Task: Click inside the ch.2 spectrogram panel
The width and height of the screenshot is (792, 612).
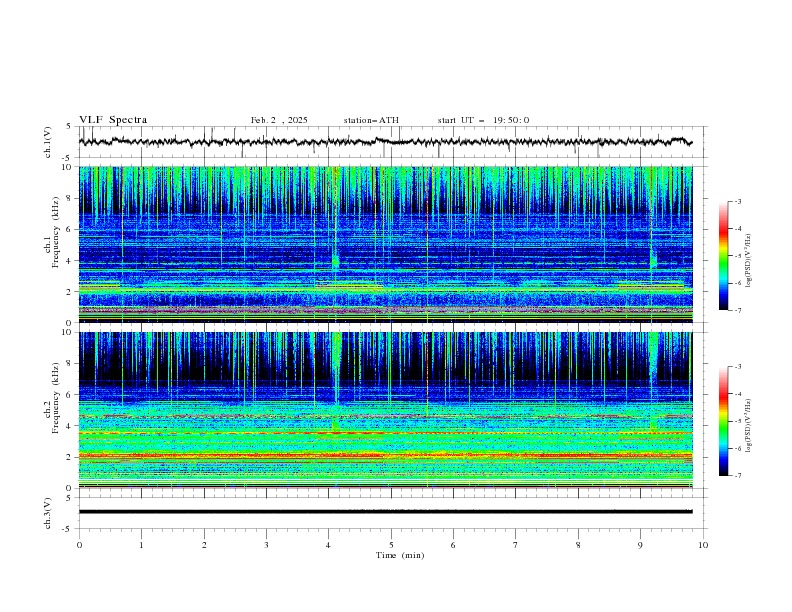Action: (x=385, y=410)
